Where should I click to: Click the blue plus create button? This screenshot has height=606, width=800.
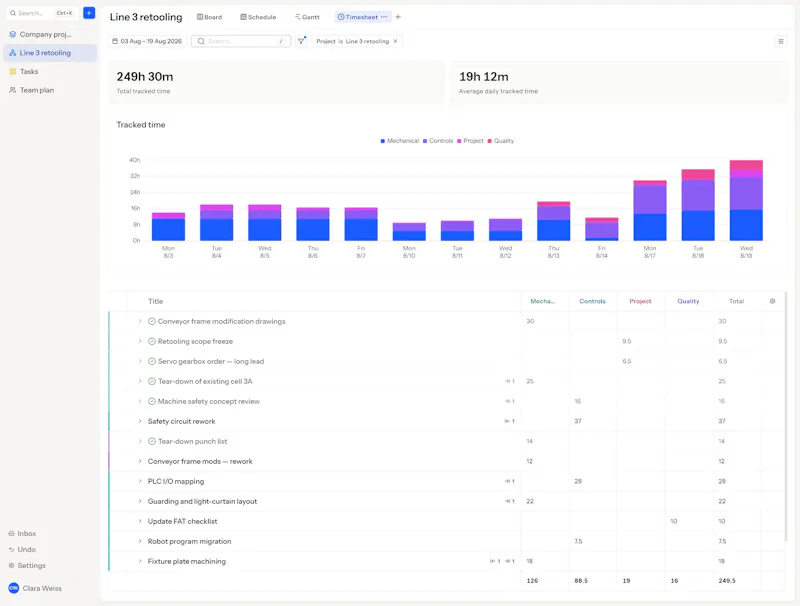[89, 13]
